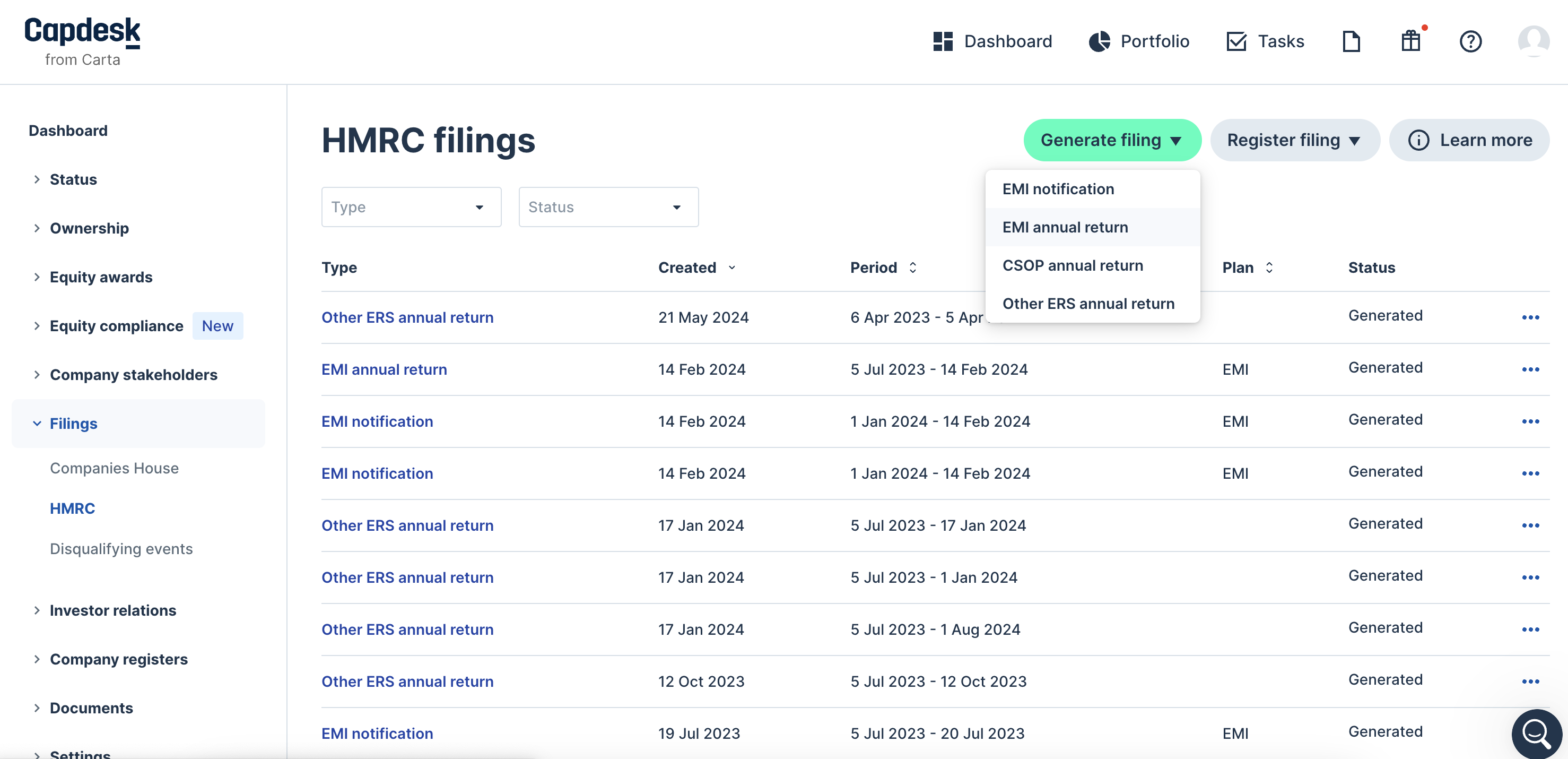Open the documents icon in top navigation
The image size is (1568, 759).
coord(1351,41)
